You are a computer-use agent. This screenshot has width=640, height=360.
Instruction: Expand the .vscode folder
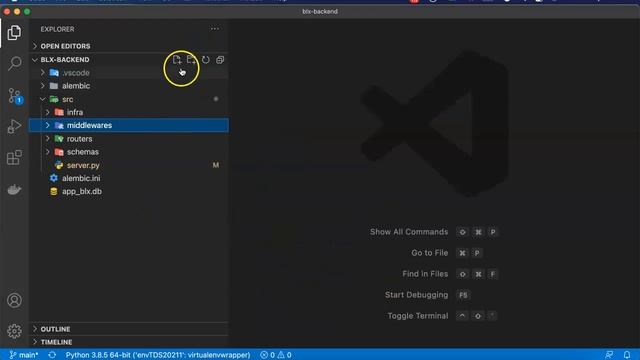[129, 73]
